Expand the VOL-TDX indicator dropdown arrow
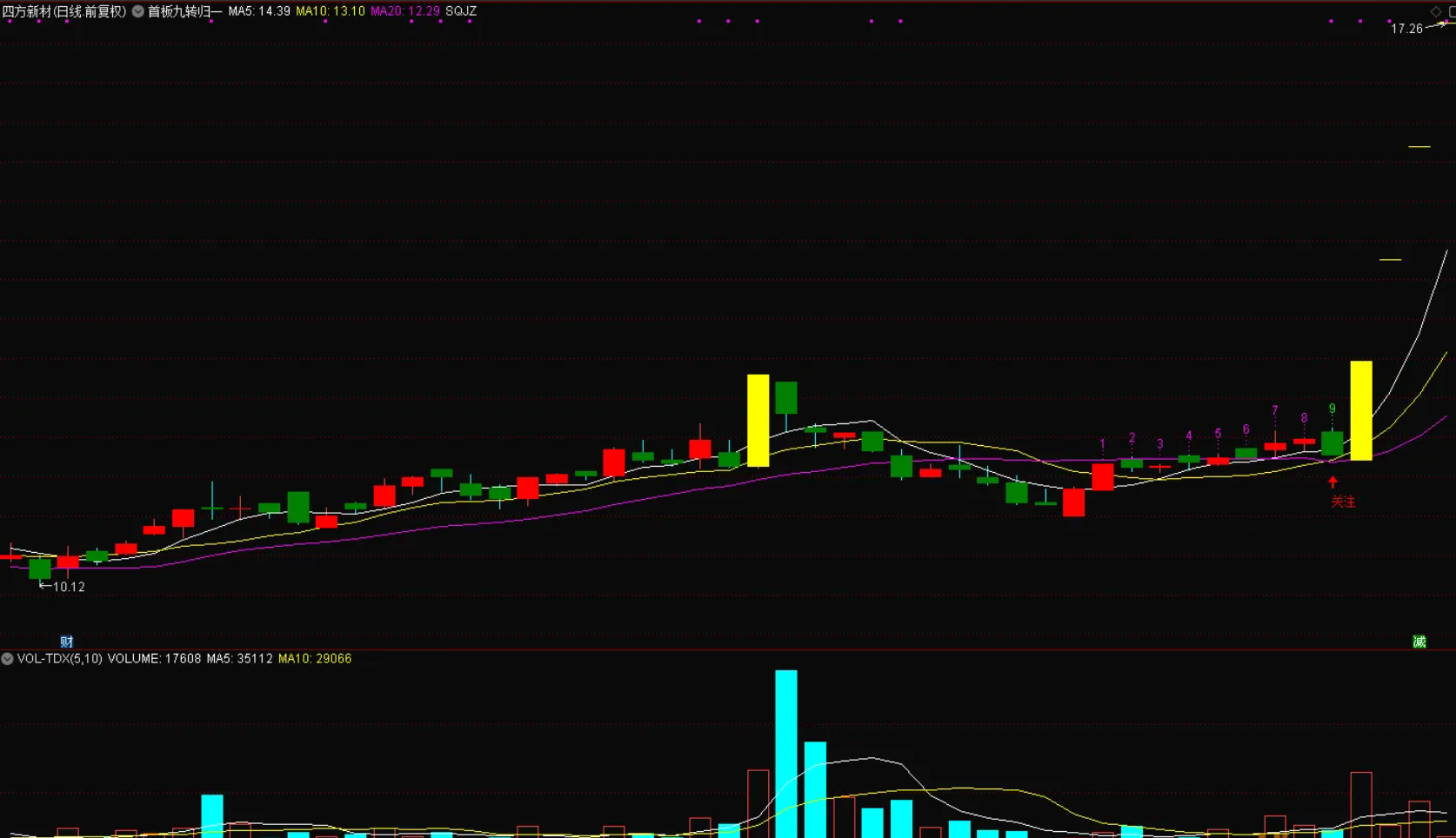Image resolution: width=1456 pixels, height=838 pixels. click(7, 659)
